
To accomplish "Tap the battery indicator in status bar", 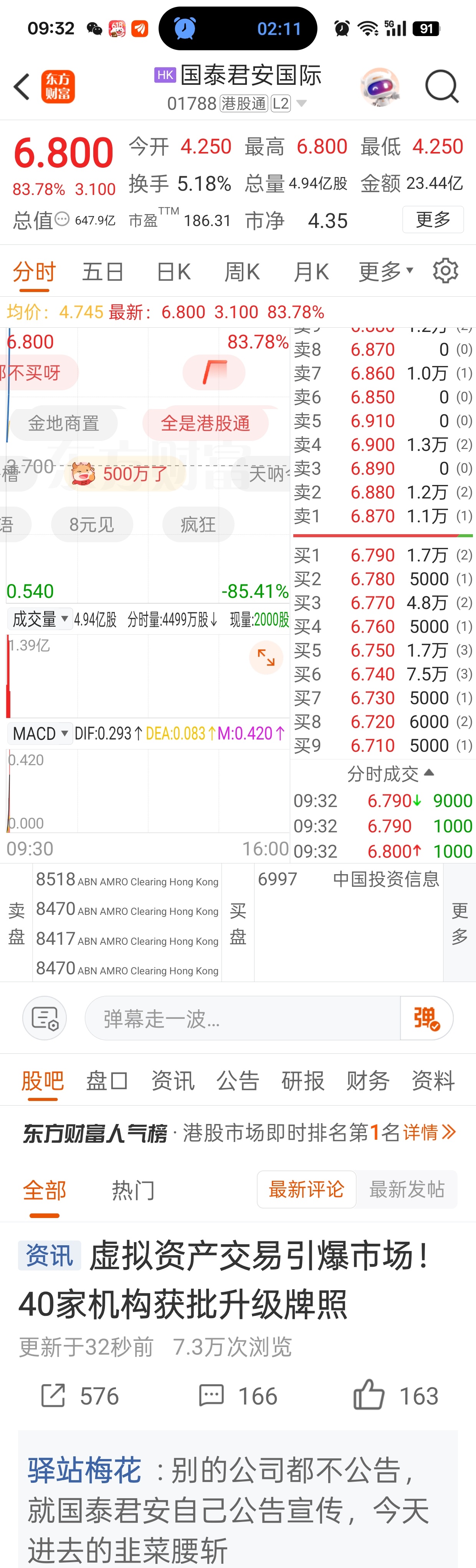I will tap(426, 29).
